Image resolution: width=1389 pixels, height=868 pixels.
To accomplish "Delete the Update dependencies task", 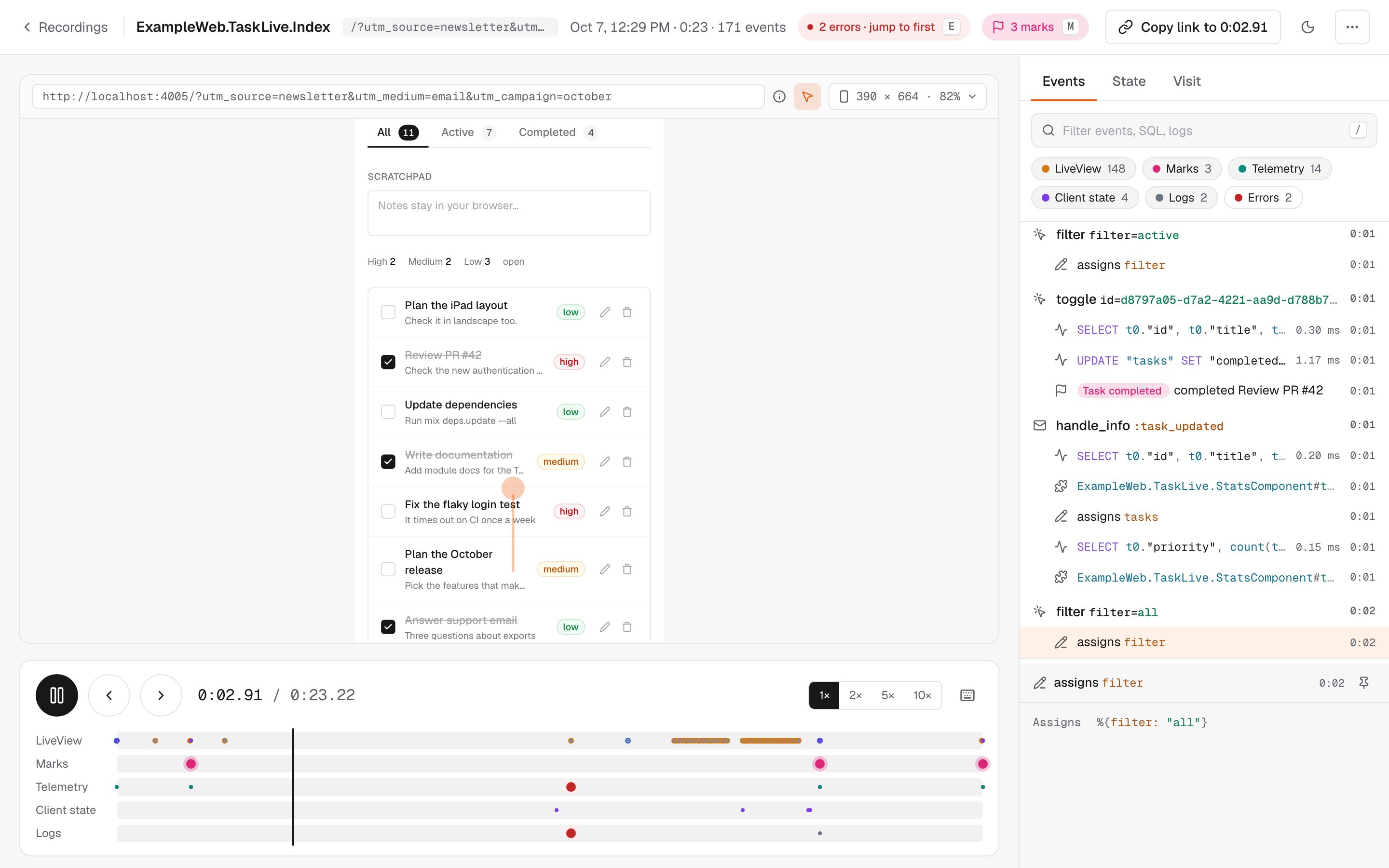I will tap(627, 412).
